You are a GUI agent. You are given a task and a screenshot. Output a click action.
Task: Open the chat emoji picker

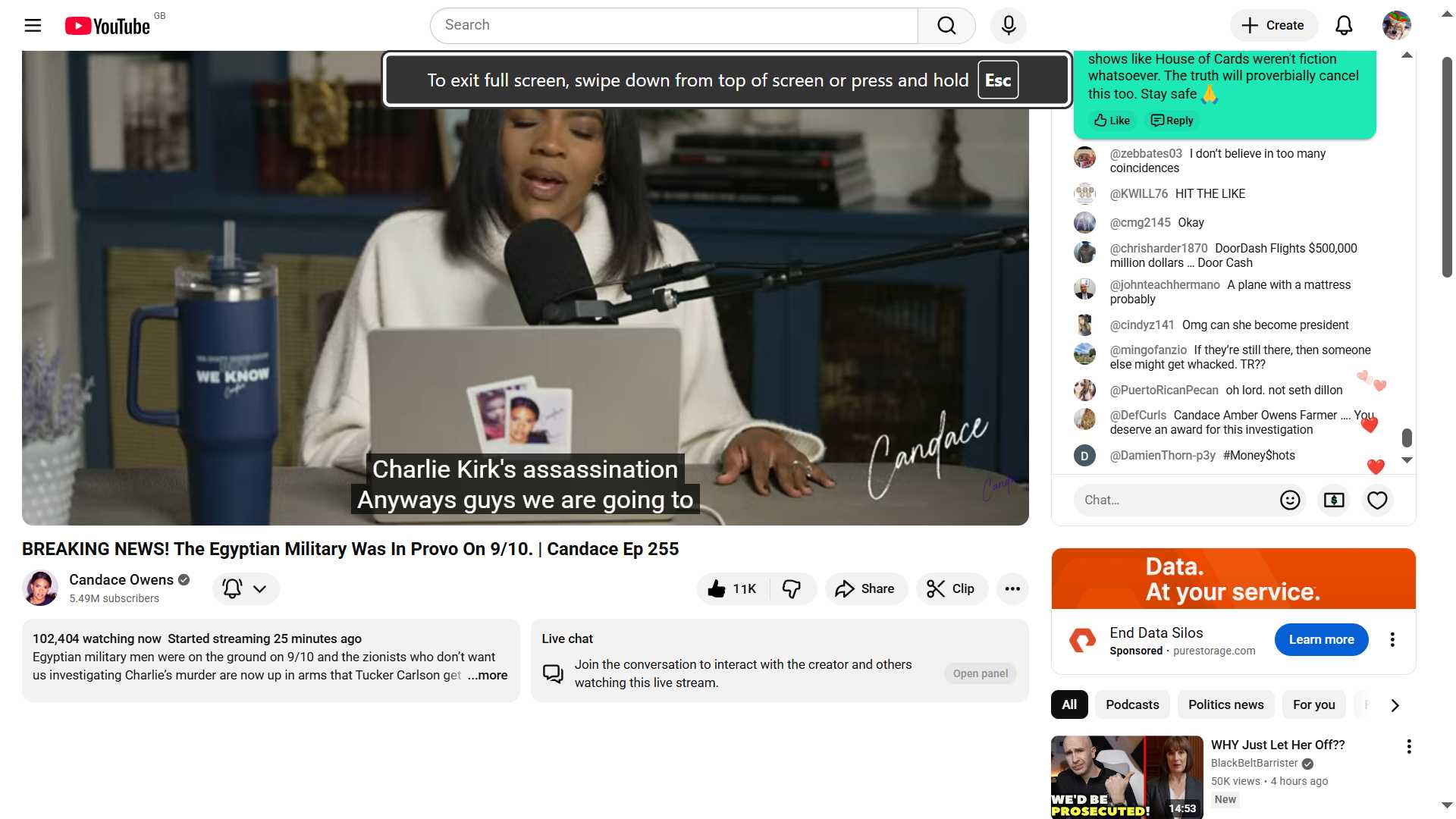click(x=1289, y=500)
